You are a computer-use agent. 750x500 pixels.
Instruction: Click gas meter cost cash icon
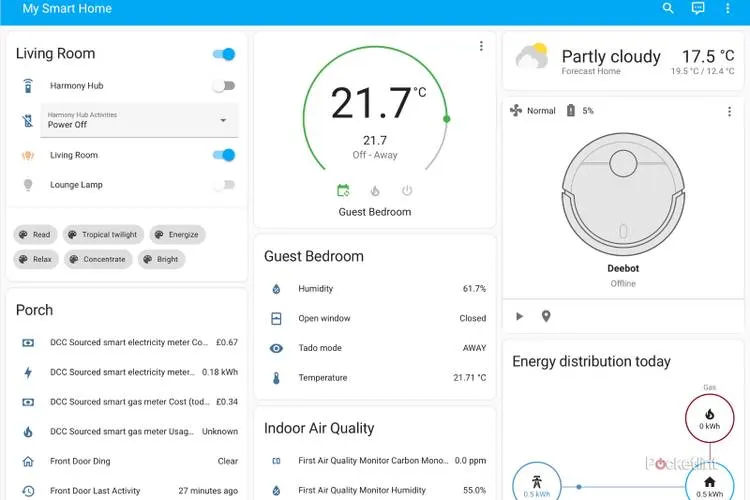(x=28, y=402)
